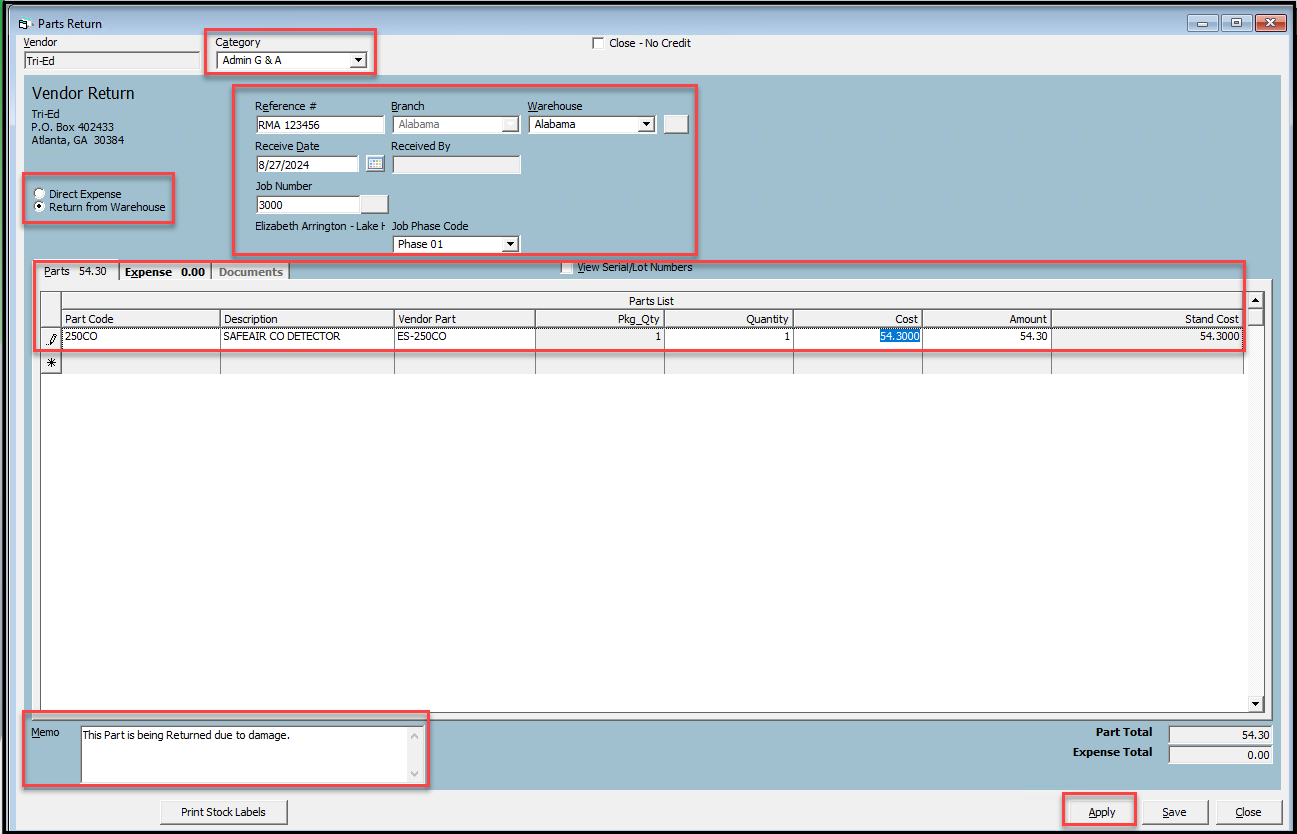Click the Cost column header

pyautogui.click(x=858, y=318)
